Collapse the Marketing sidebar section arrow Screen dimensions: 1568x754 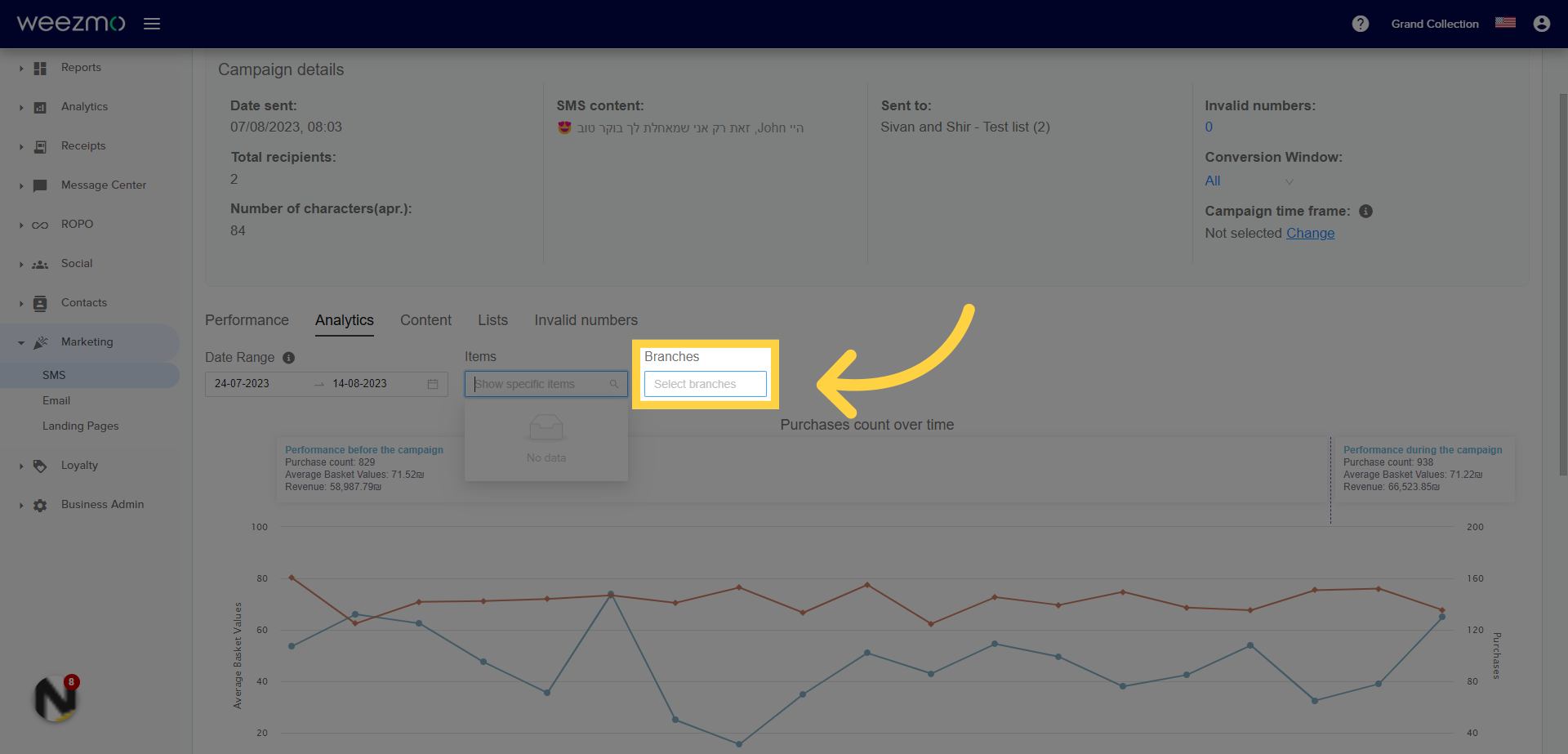[21, 343]
